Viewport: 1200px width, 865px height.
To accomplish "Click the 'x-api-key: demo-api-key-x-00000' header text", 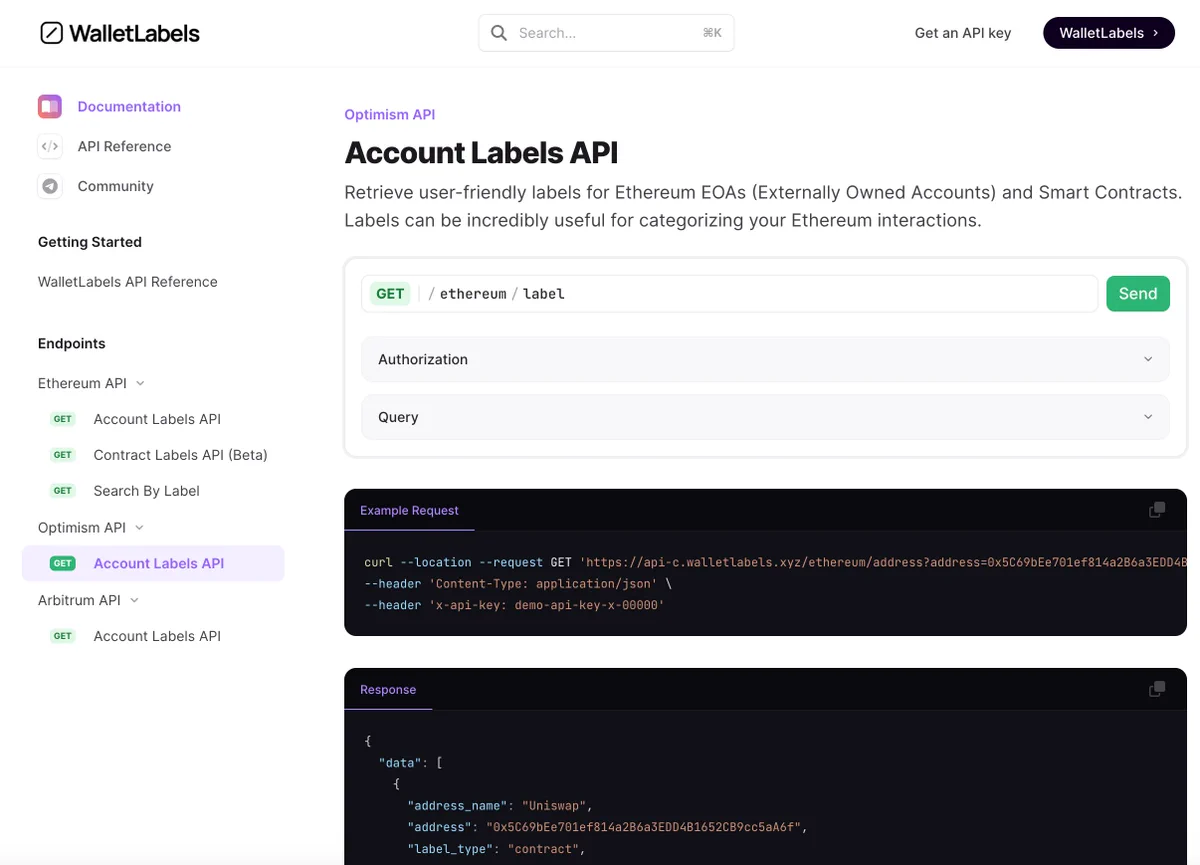I will click(x=547, y=605).
